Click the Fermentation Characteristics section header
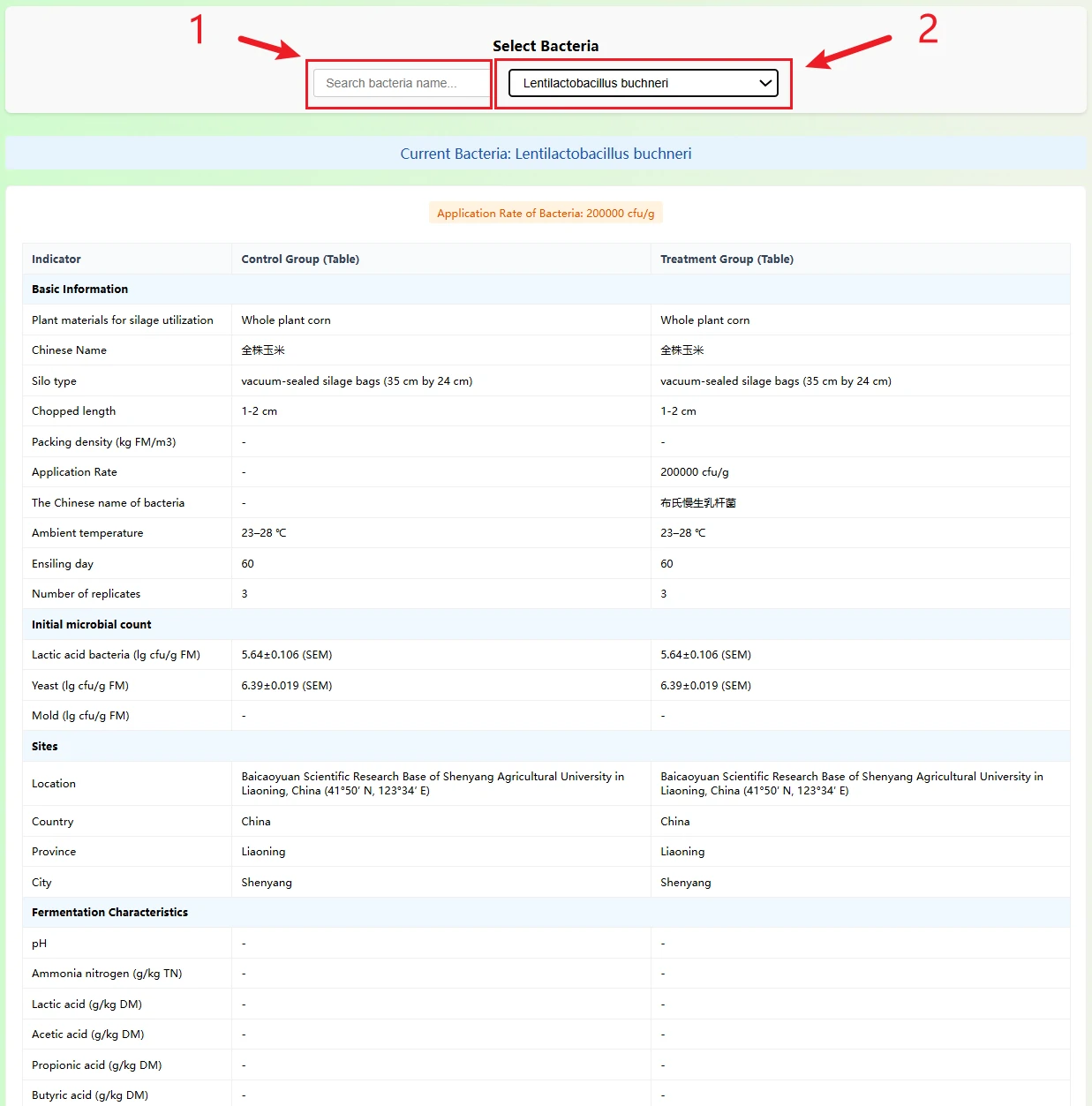The height and width of the screenshot is (1106, 1092). pyautogui.click(x=110, y=913)
